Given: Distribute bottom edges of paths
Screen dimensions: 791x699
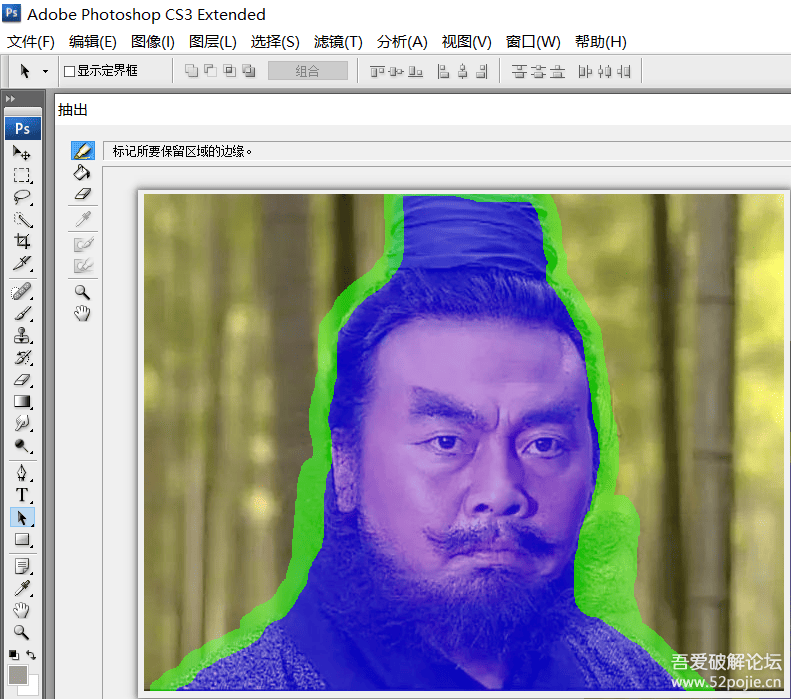Looking at the screenshot, I should click(557, 72).
